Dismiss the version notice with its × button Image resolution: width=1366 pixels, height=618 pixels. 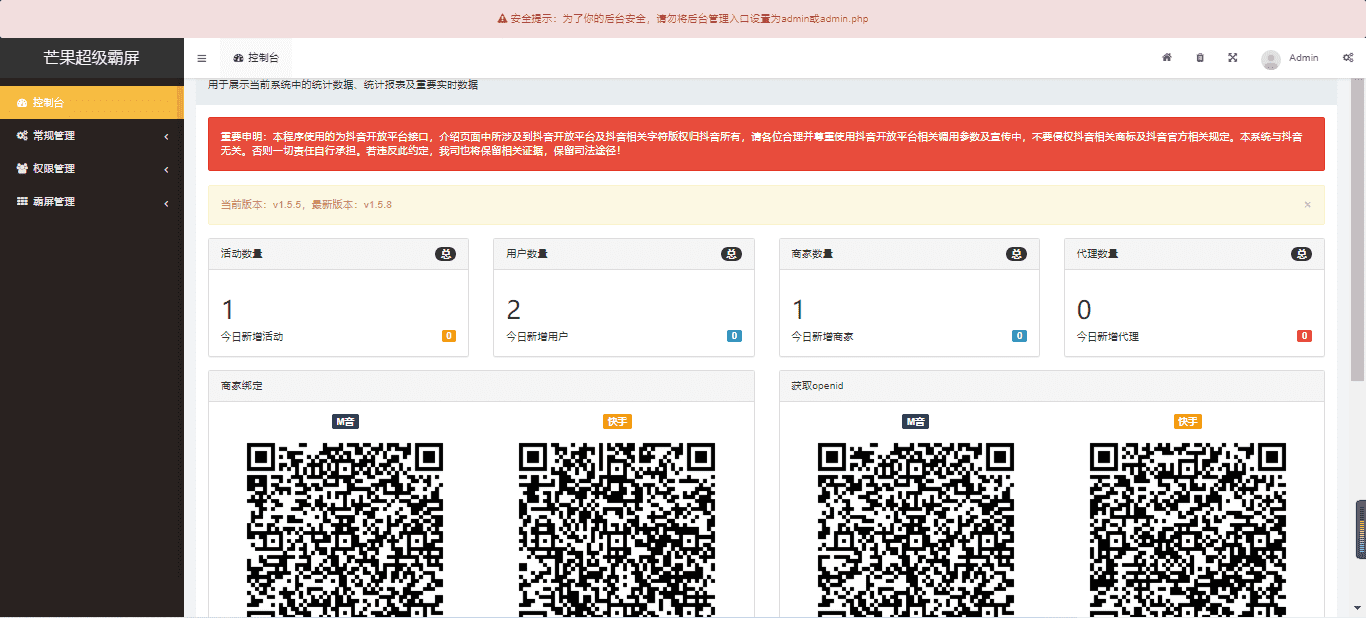pyautogui.click(x=1307, y=204)
